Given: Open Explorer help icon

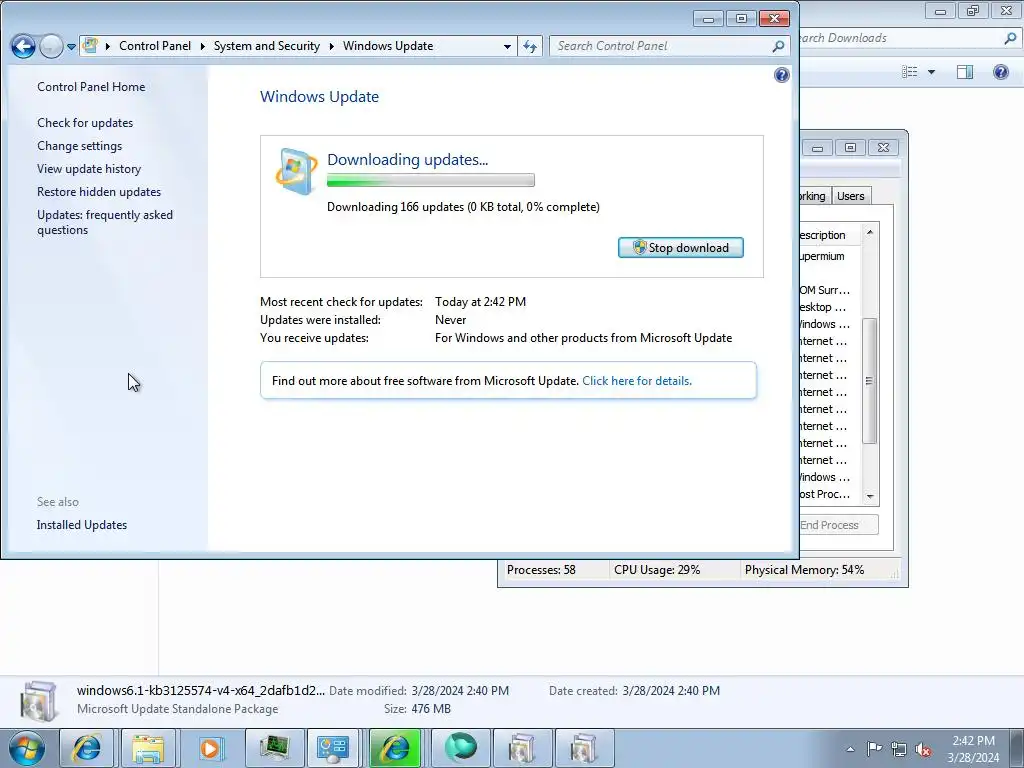Looking at the screenshot, I should pyautogui.click(x=1000, y=72).
